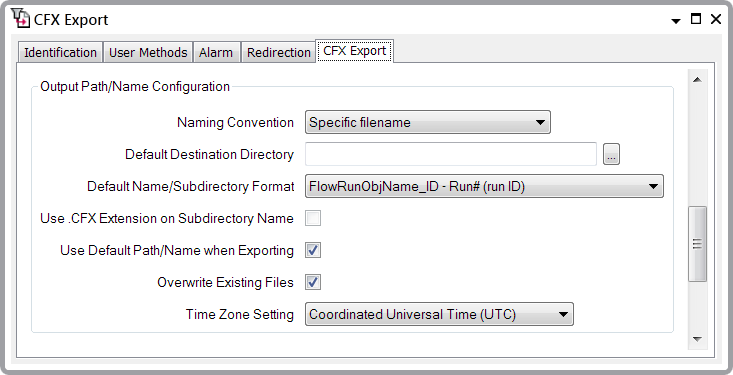This screenshot has height=375, width=733.
Task: Click the vertical scrollbar thumb
Action: coord(697,244)
